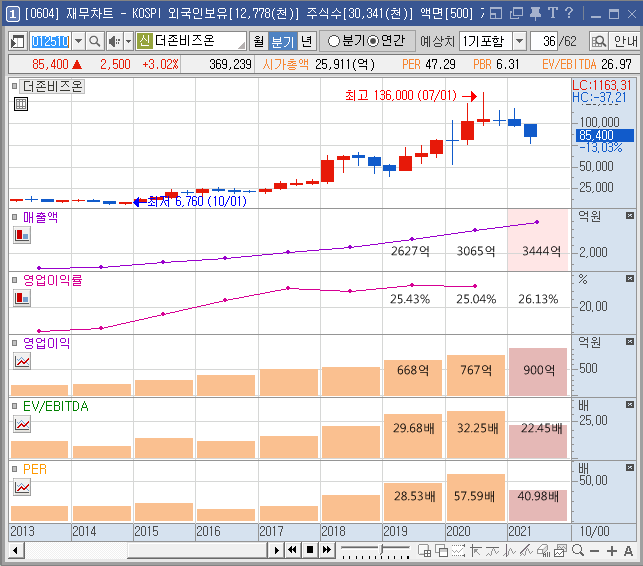Close the 매출액 indicator panel
This screenshot has width=643, height=566.
[630, 216]
